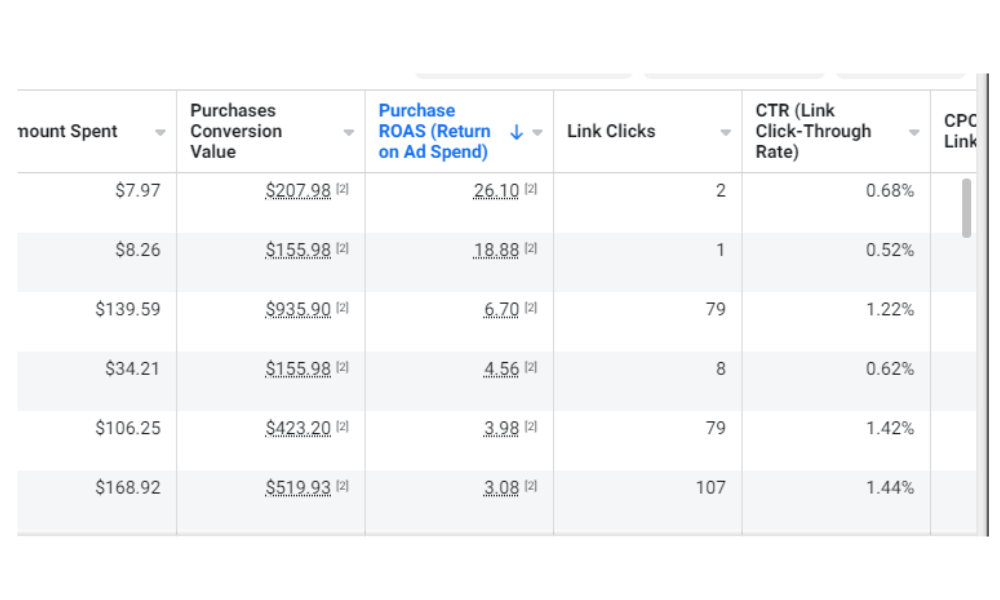Click the Purchases Conversion Value header
1000x600 pixels.
tap(236, 131)
